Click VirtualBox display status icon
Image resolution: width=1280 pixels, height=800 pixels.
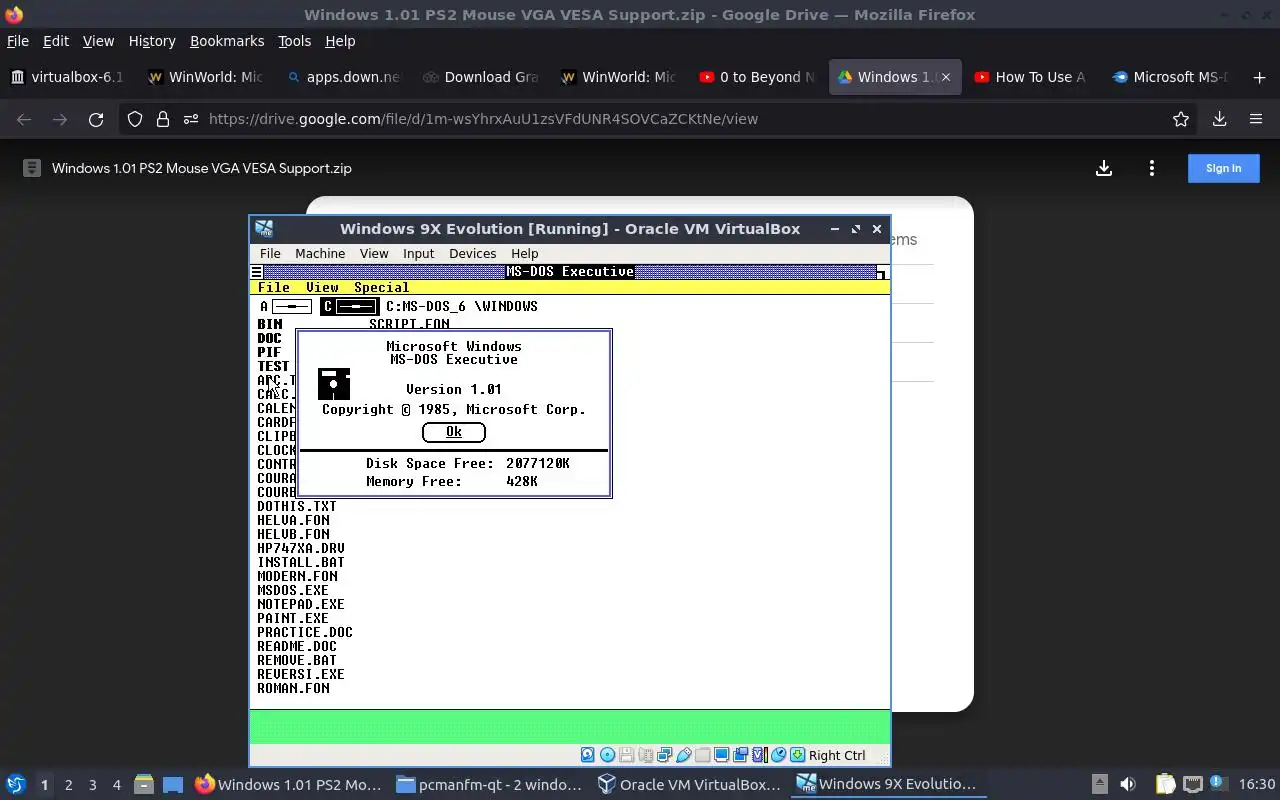coord(721,755)
